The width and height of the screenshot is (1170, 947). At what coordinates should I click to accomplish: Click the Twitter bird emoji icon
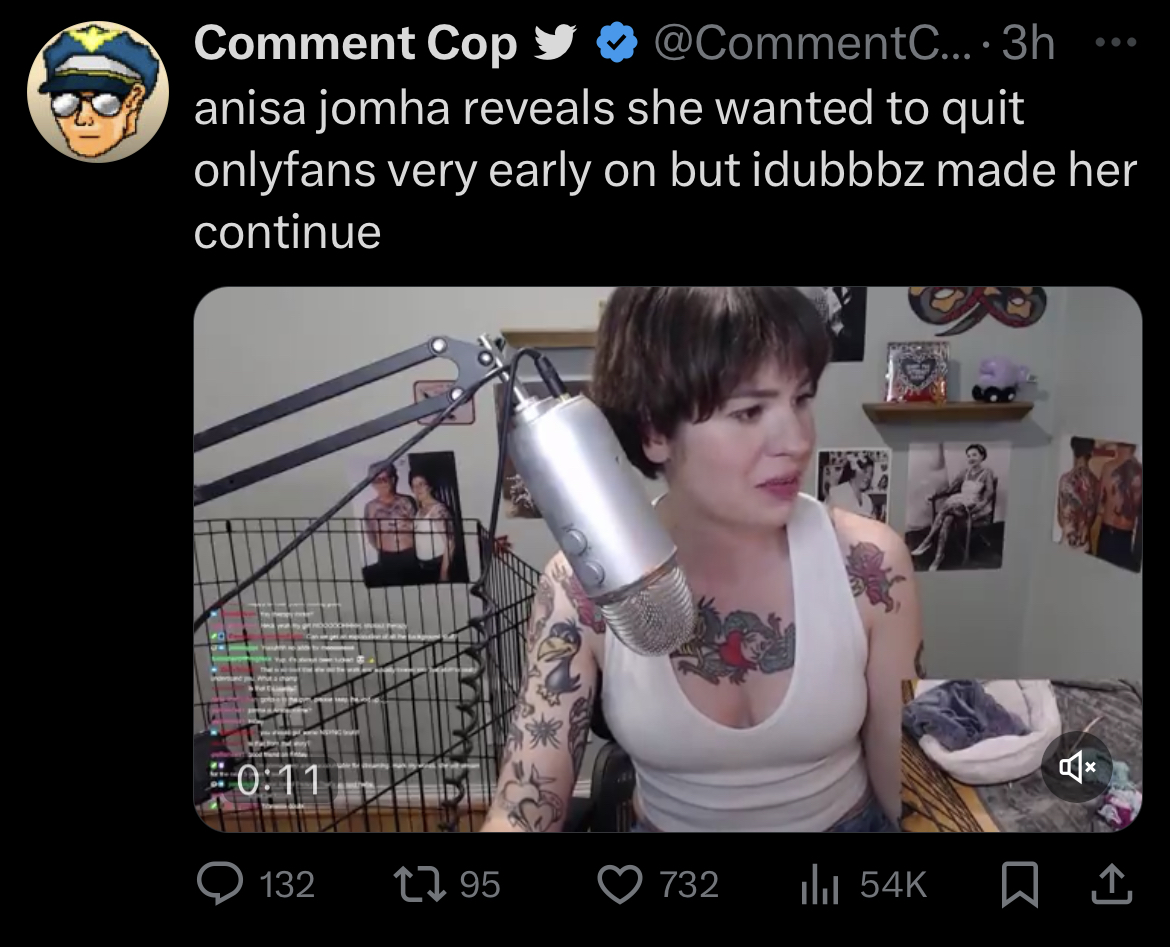(x=555, y=42)
